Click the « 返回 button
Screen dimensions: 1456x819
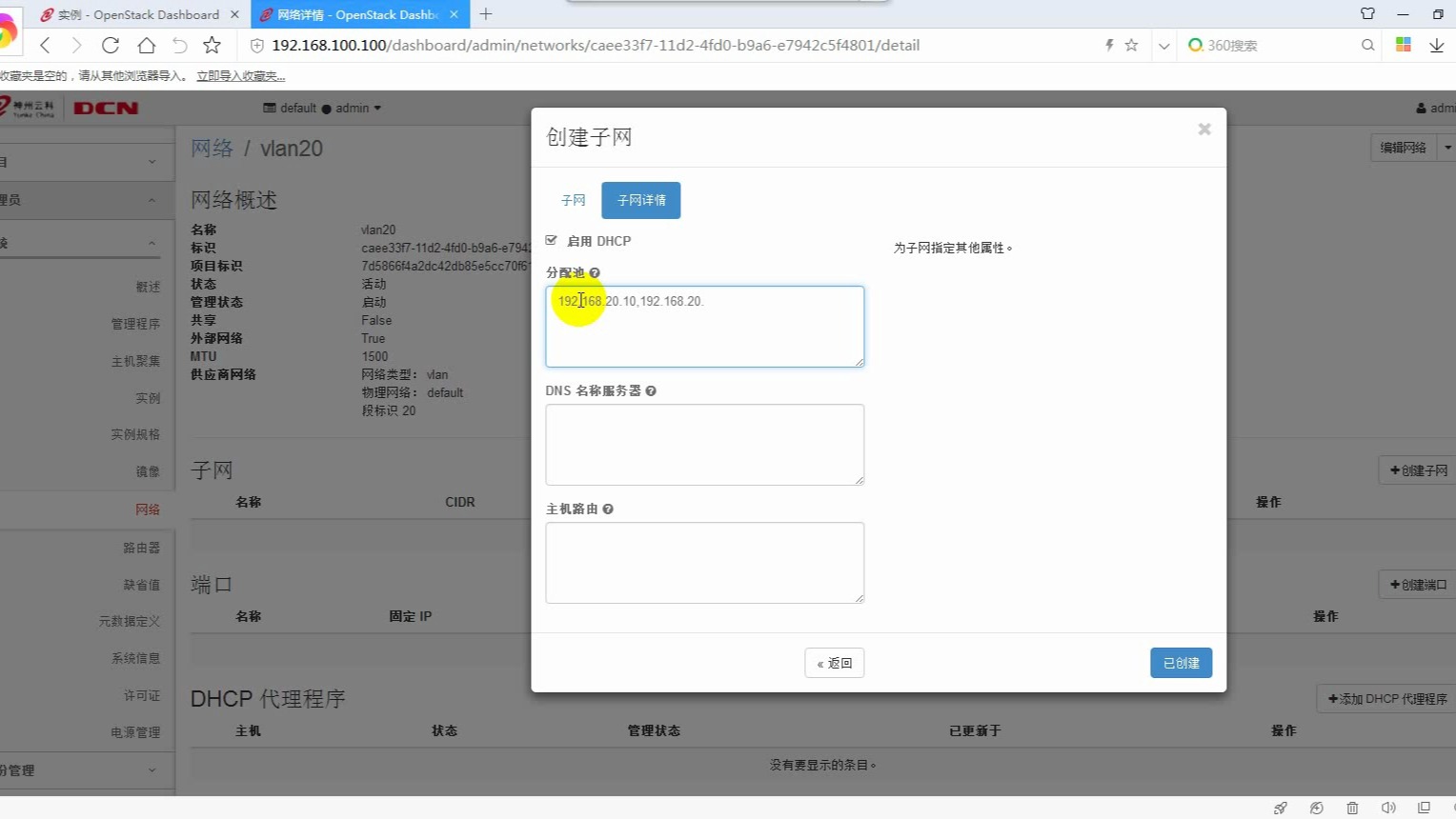point(835,663)
